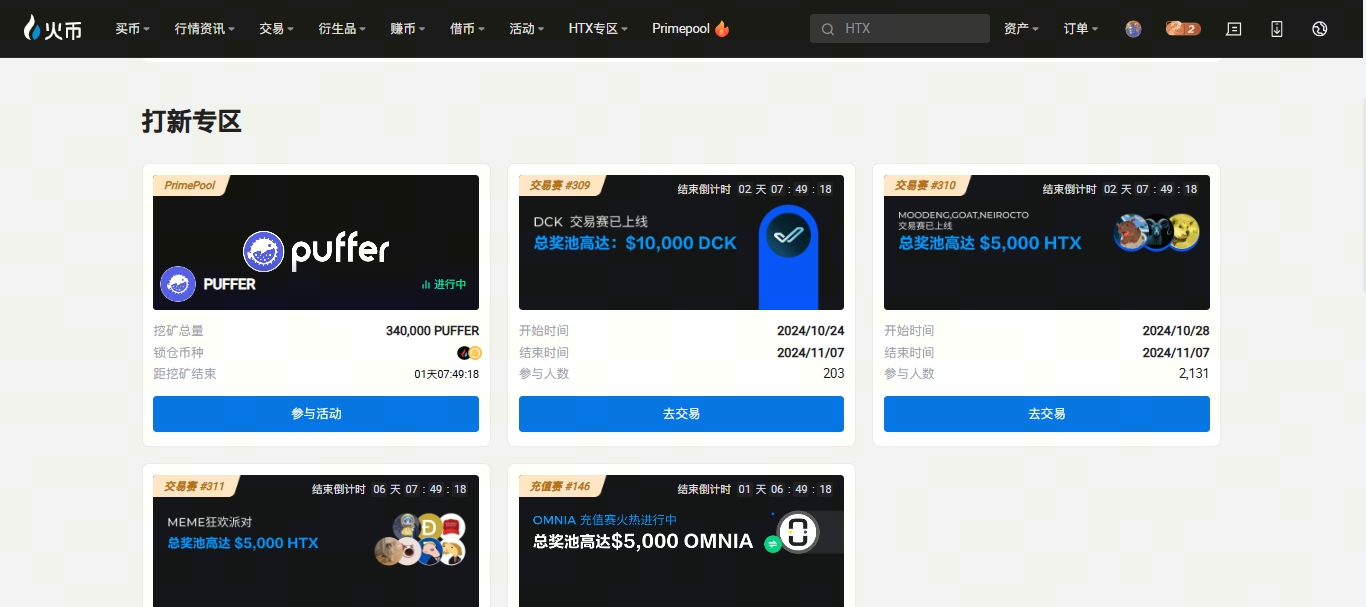1366x607 pixels.
Task: Open the user avatar profile icon
Action: (1133, 29)
